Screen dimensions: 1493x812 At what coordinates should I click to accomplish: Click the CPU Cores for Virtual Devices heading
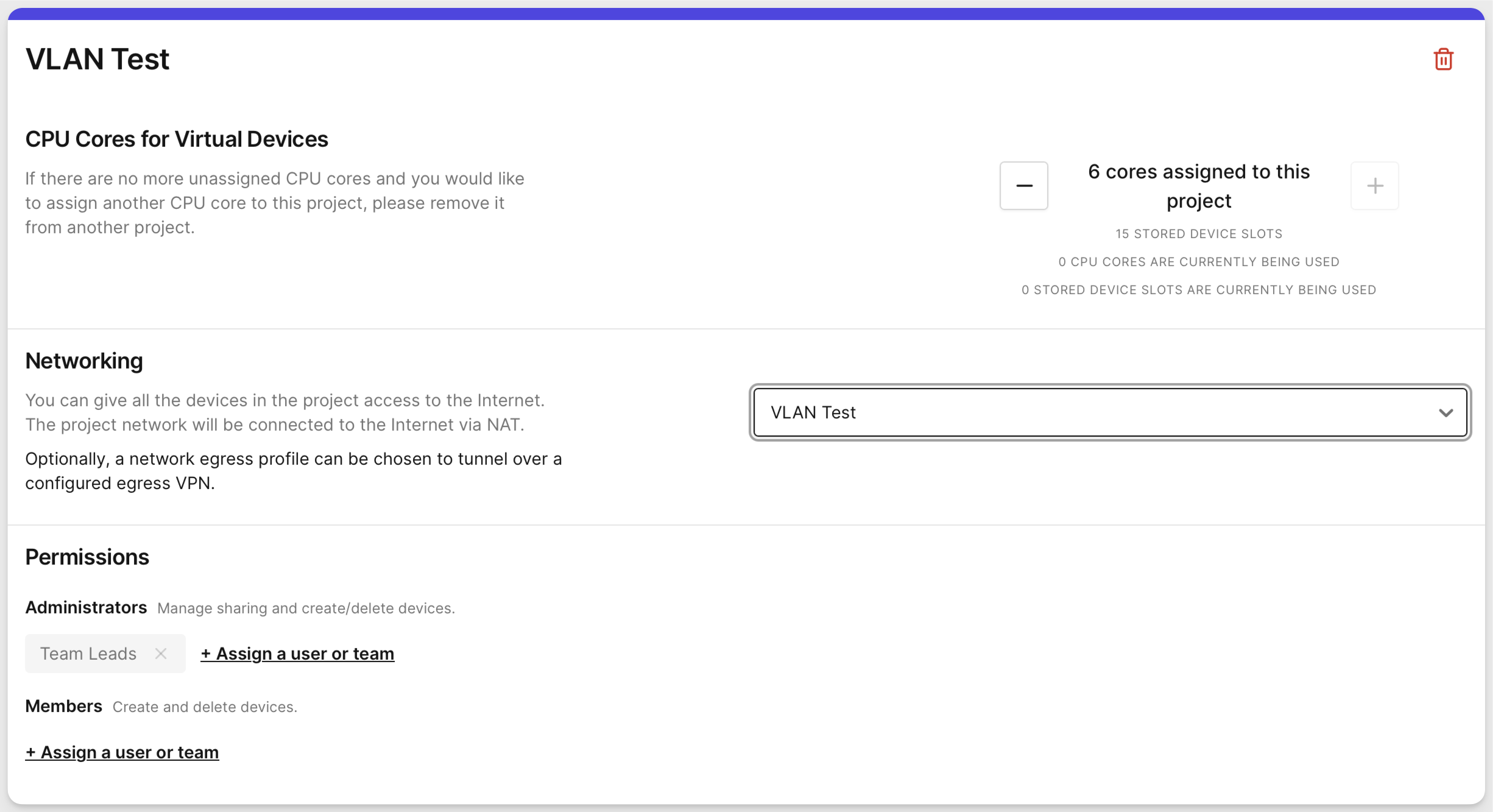(x=177, y=139)
